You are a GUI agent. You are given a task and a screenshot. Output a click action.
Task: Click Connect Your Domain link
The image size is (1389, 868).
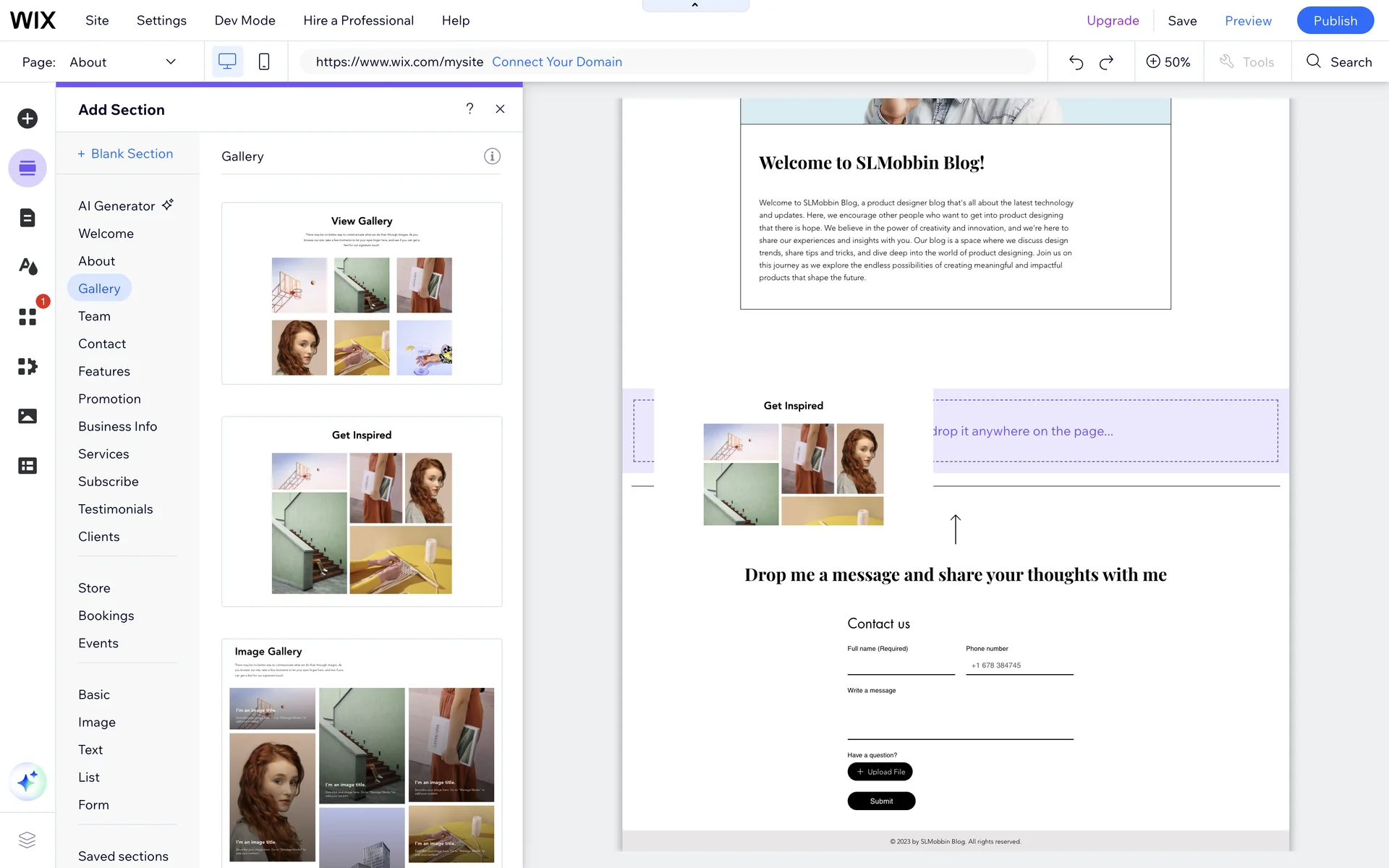point(557,62)
